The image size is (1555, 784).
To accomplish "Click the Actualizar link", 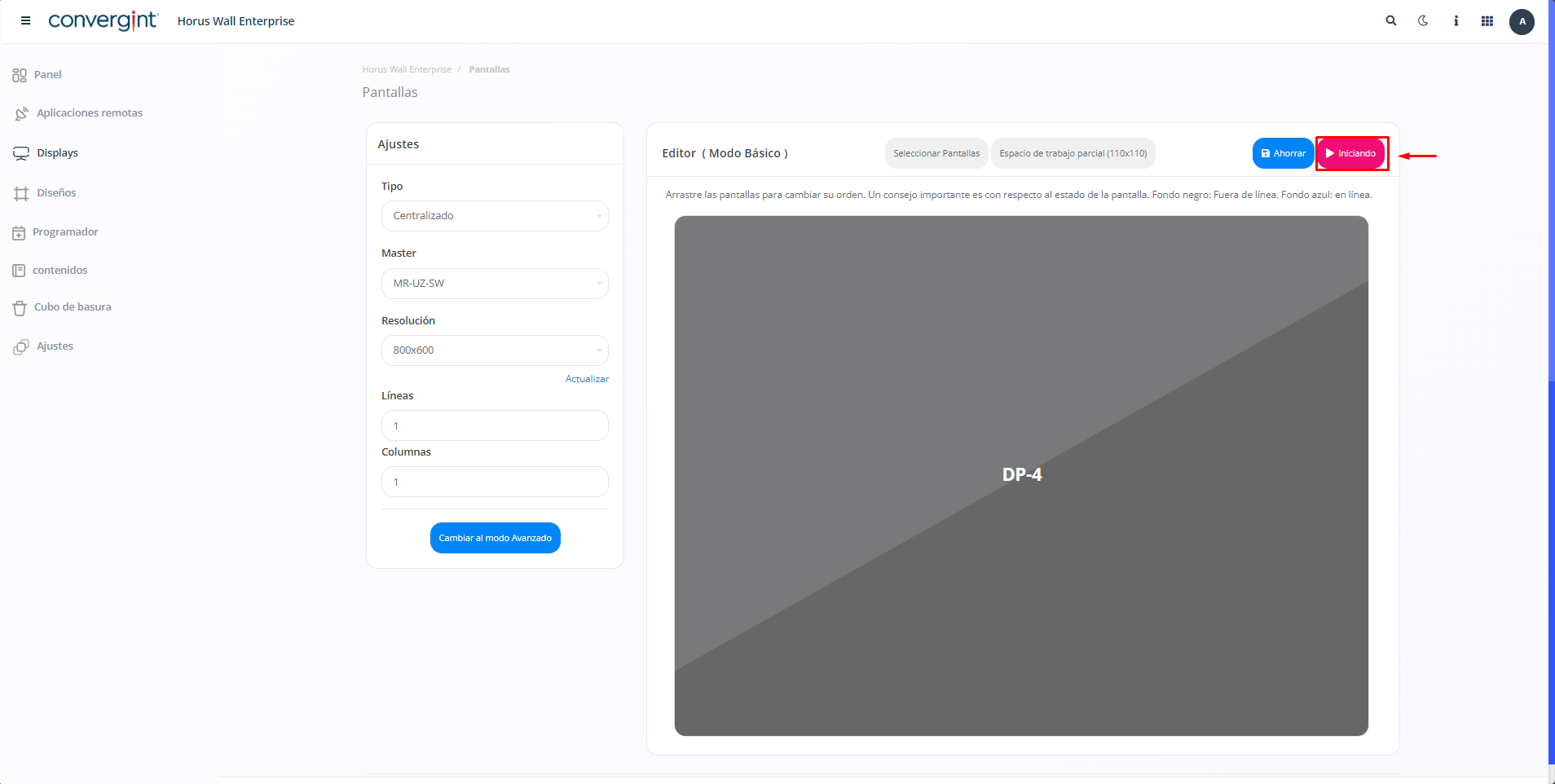I will 587,379.
